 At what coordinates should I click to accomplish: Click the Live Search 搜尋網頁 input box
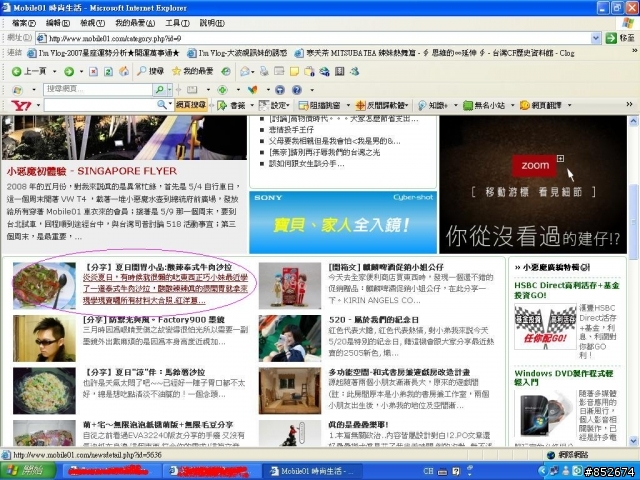coord(98,89)
